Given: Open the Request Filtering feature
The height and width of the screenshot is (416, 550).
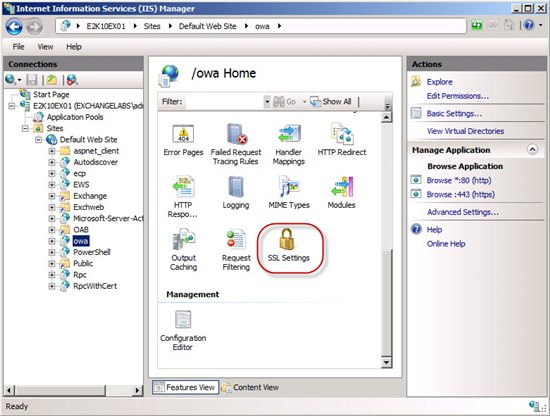Looking at the screenshot, I should coord(236,249).
